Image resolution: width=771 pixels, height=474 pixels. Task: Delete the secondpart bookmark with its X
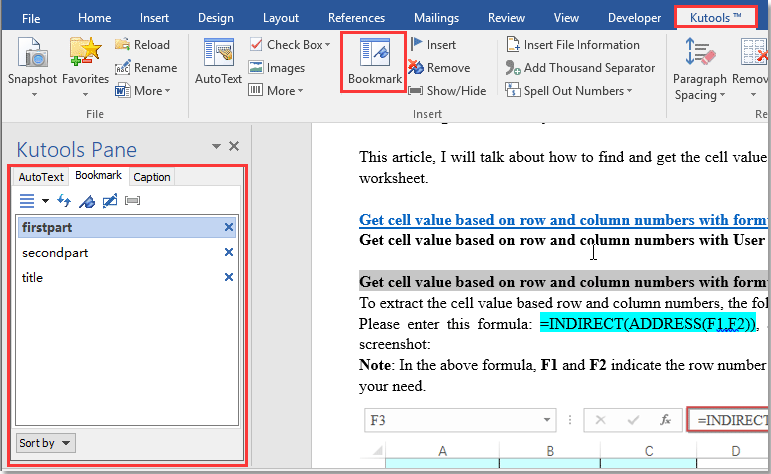[229, 252]
